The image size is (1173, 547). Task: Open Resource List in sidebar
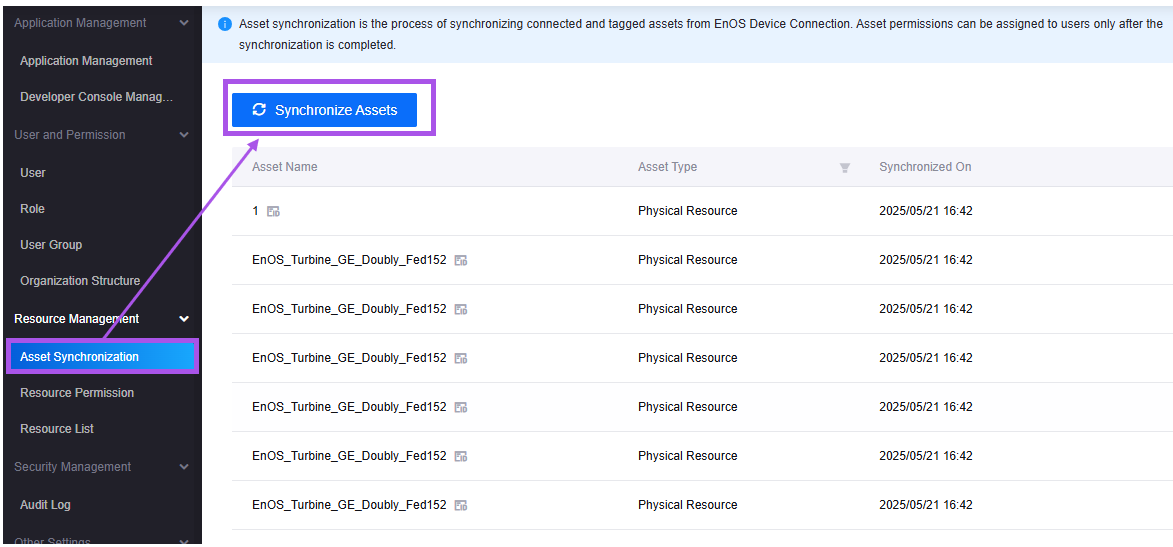[x=57, y=429]
